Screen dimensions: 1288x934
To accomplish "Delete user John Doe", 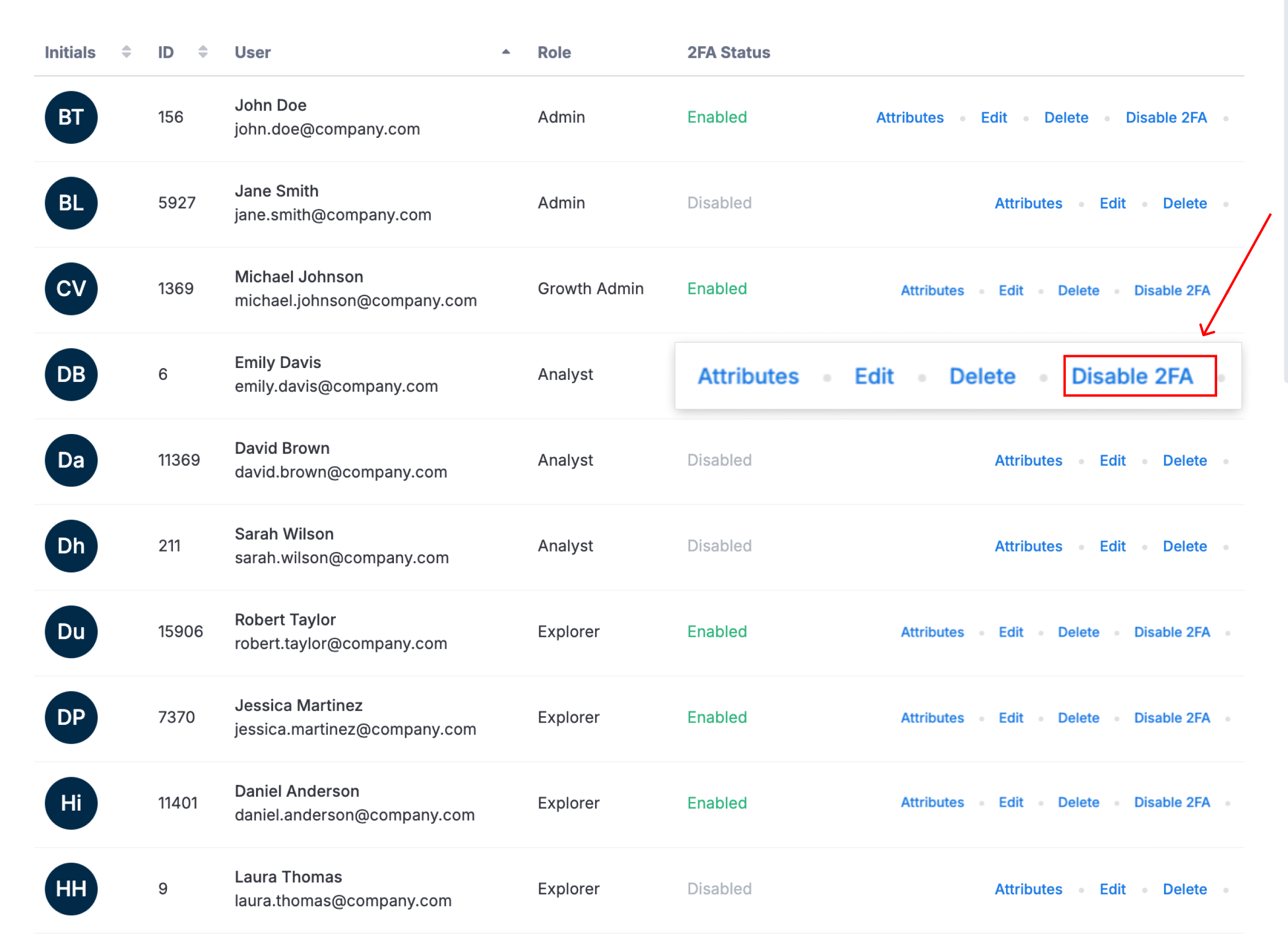I will [x=1066, y=117].
